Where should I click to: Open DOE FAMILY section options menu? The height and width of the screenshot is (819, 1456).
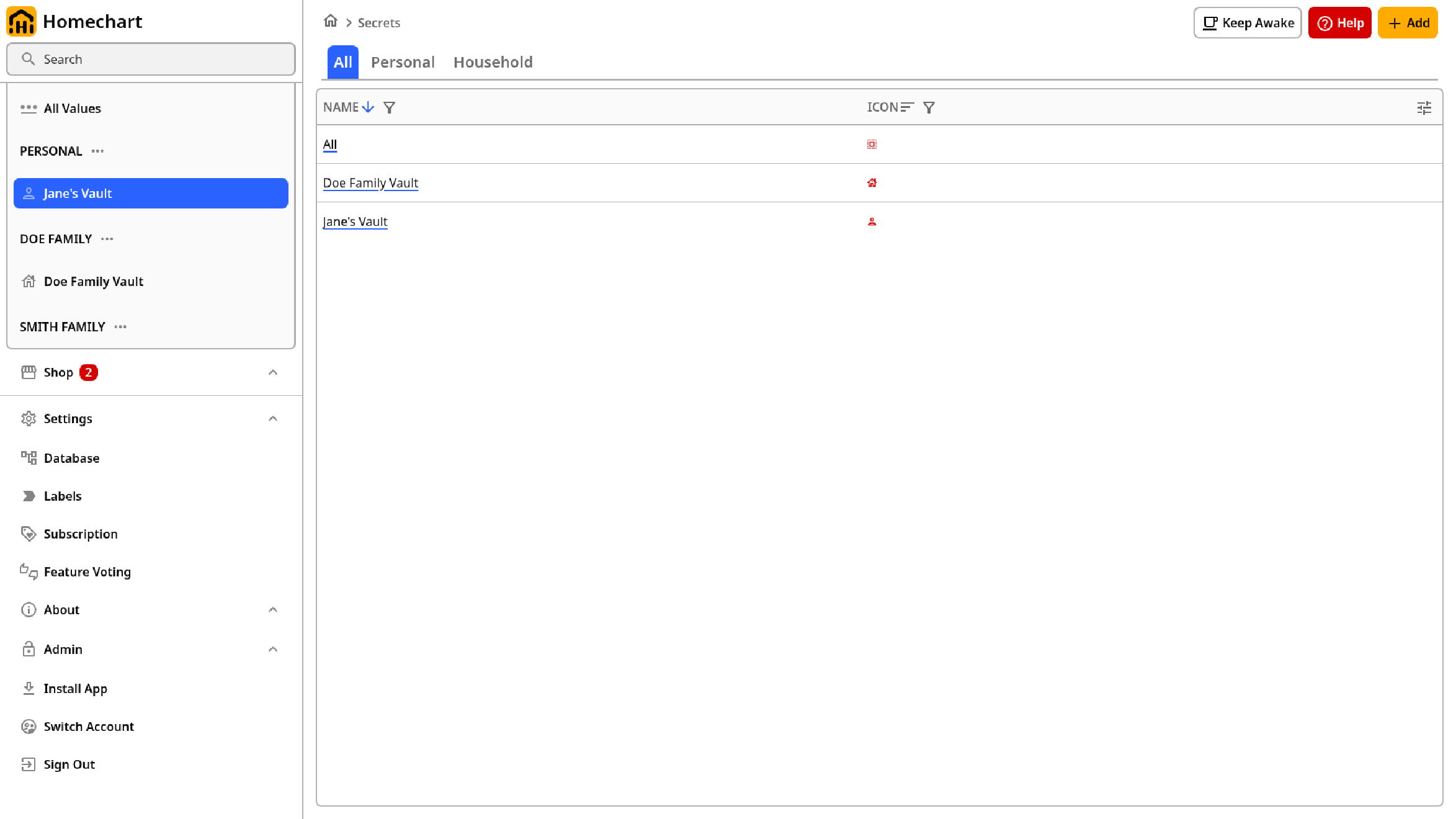[107, 239]
